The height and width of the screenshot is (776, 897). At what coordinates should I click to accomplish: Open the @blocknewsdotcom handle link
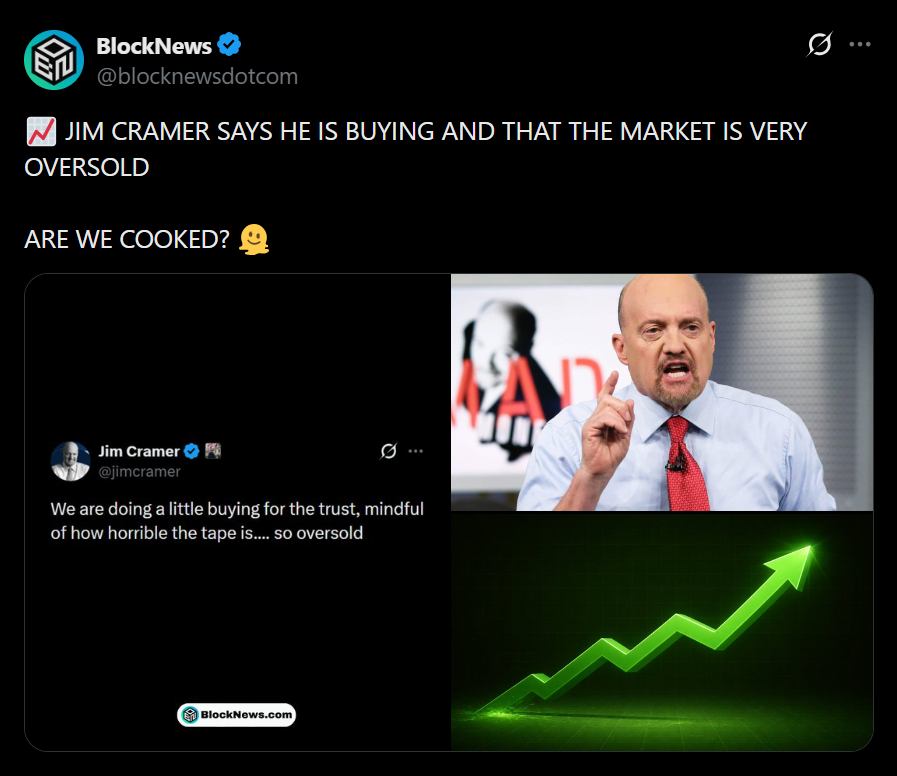(x=197, y=76)
